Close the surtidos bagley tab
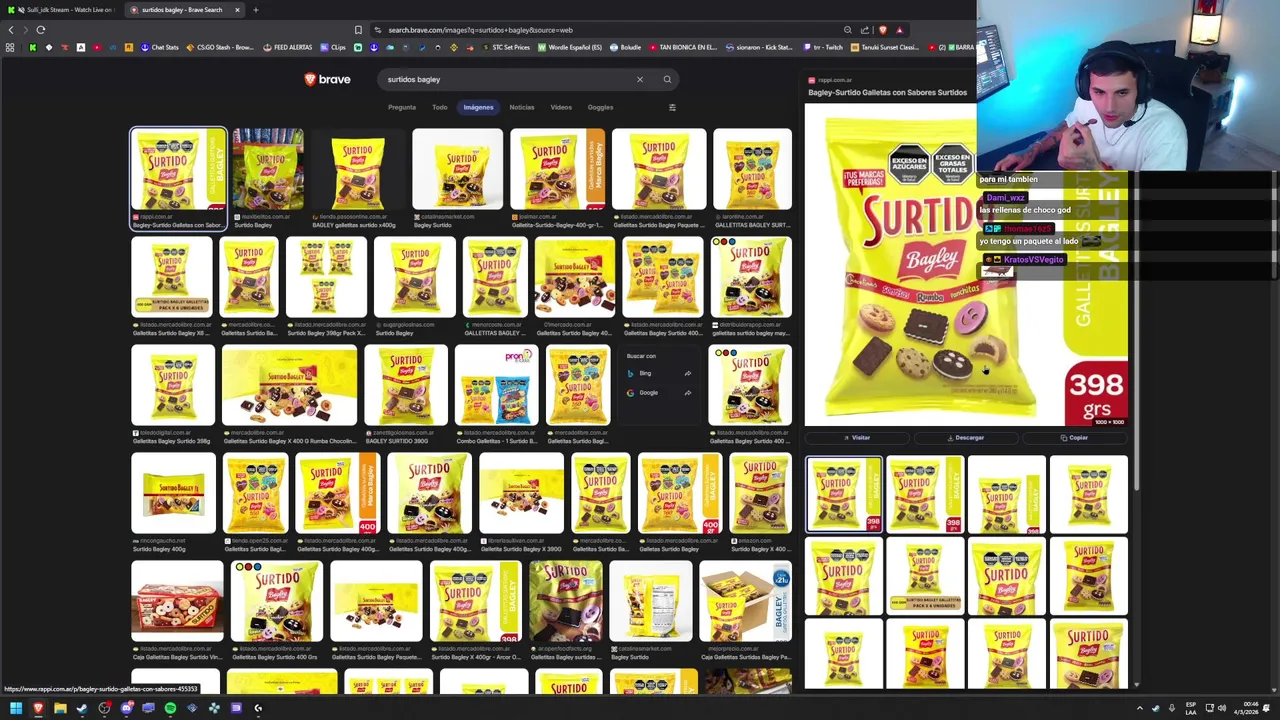 [237, 10]
